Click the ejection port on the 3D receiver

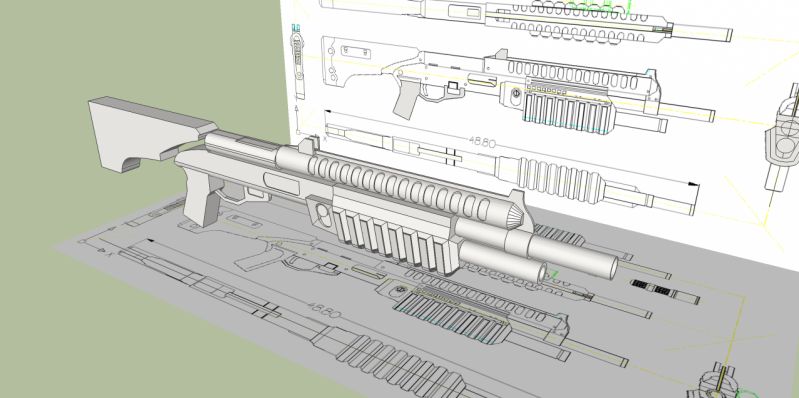(x=281, y=183)
